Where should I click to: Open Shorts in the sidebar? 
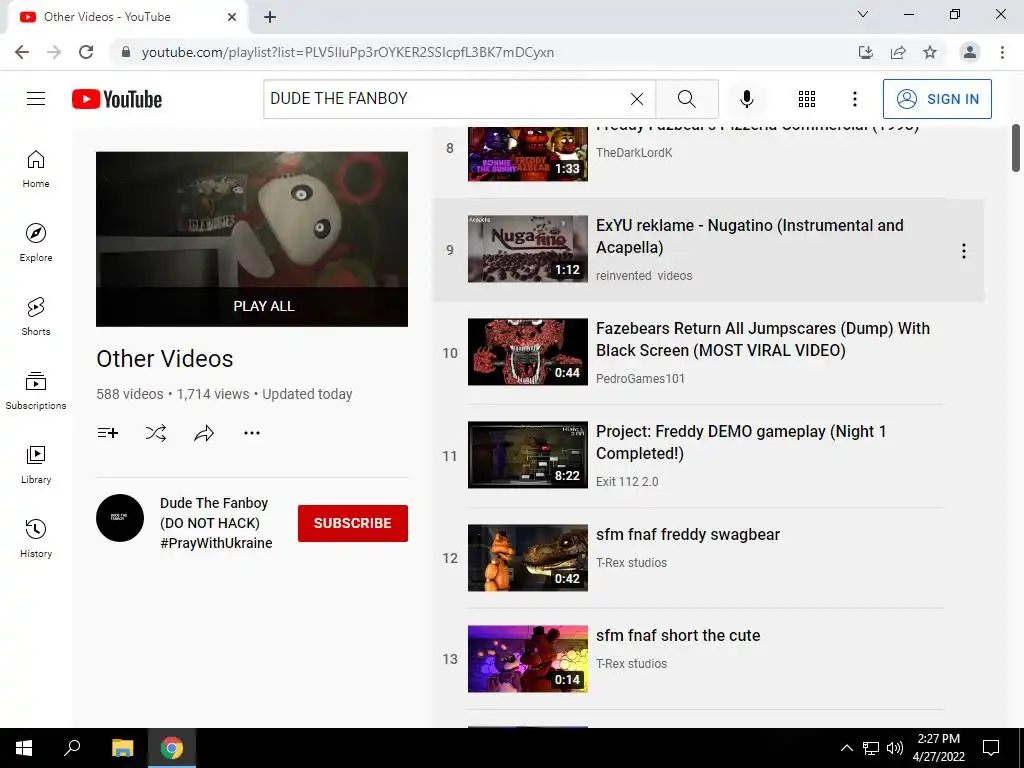[36, 316]
